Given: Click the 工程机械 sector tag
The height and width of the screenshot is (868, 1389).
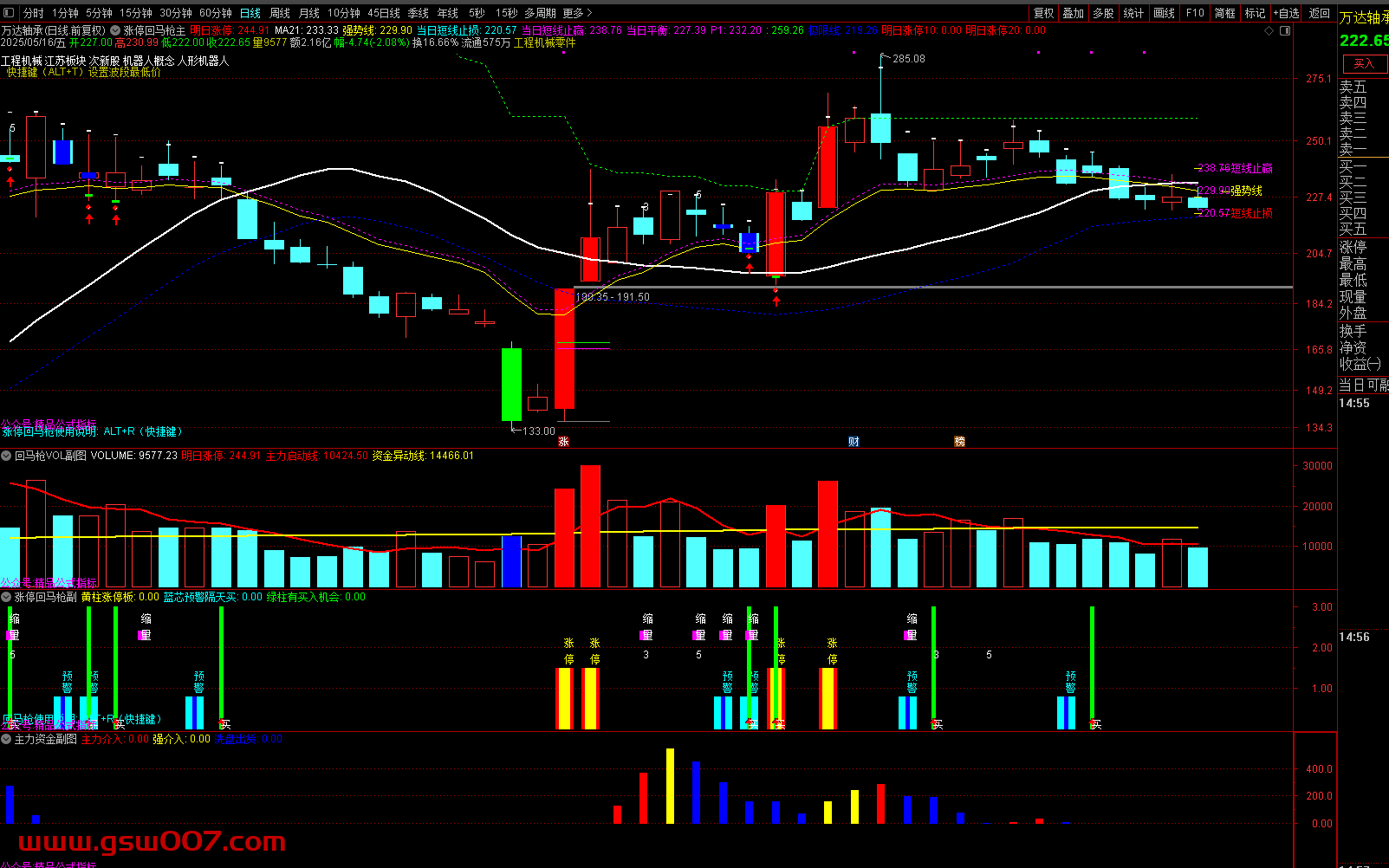Looking at the screenshot, I should click(x=22, y=61).
